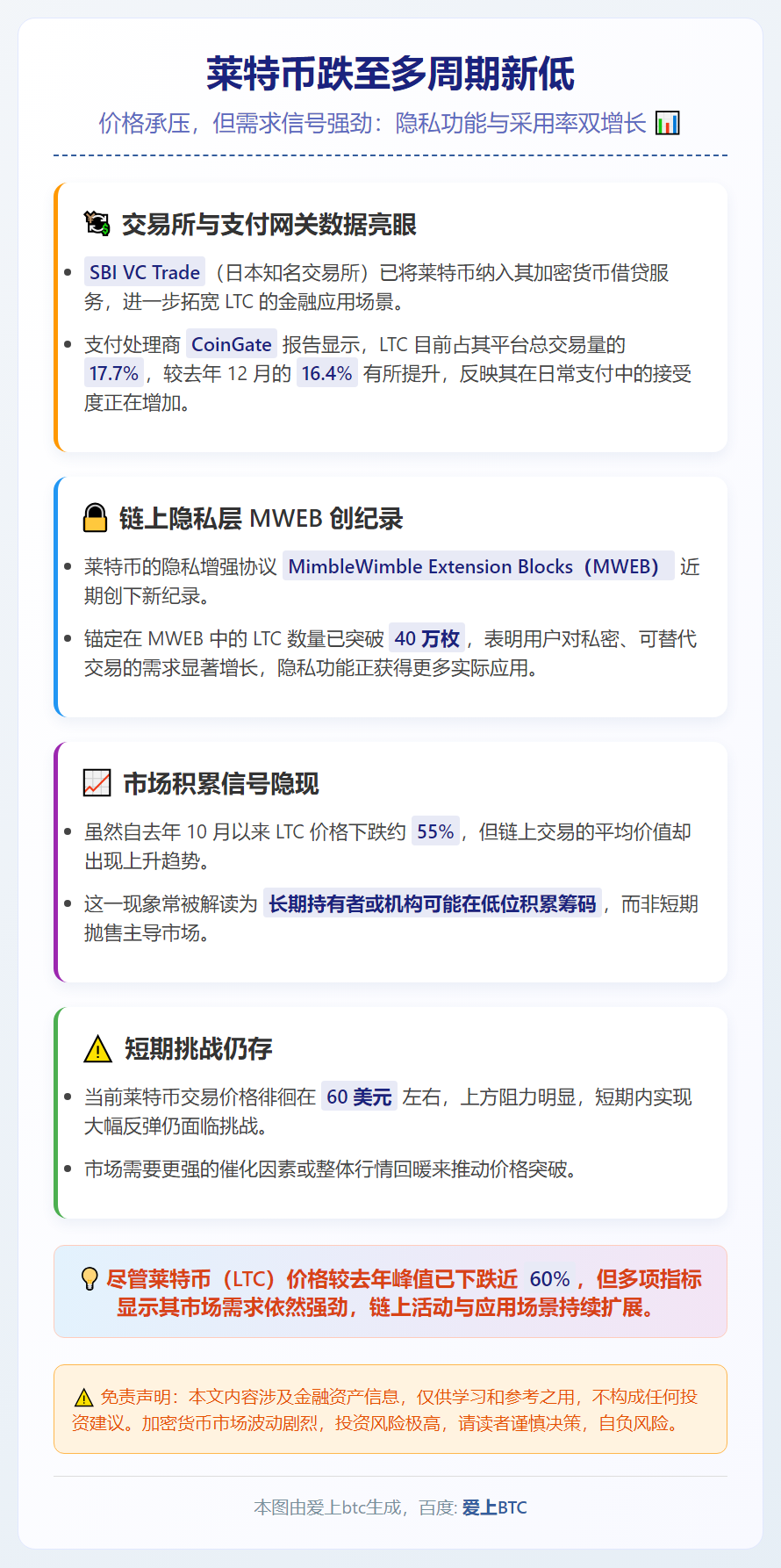Click the 17.7% highlighted value
Image resolution: width=781 pixels, height=1568 pixels.
pos(114,373)
